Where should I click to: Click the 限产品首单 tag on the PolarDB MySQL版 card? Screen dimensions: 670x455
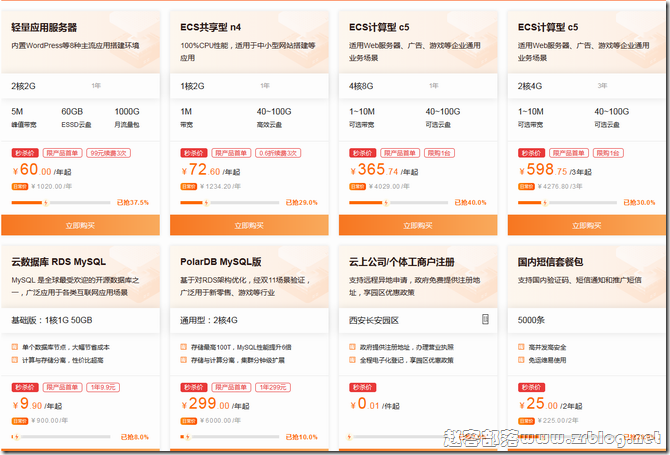click(231, 387)
